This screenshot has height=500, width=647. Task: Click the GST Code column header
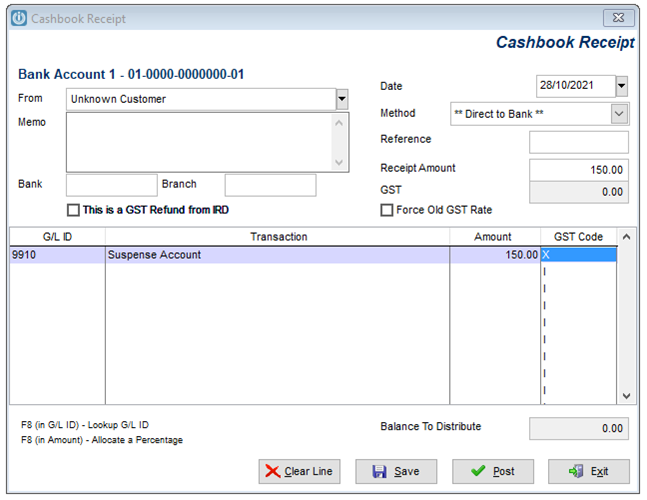tap(579, 237)
